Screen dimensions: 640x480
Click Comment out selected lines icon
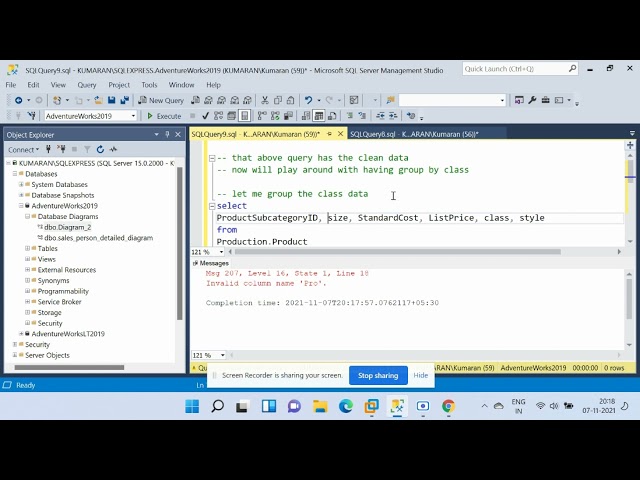click(x=349, y=116)
